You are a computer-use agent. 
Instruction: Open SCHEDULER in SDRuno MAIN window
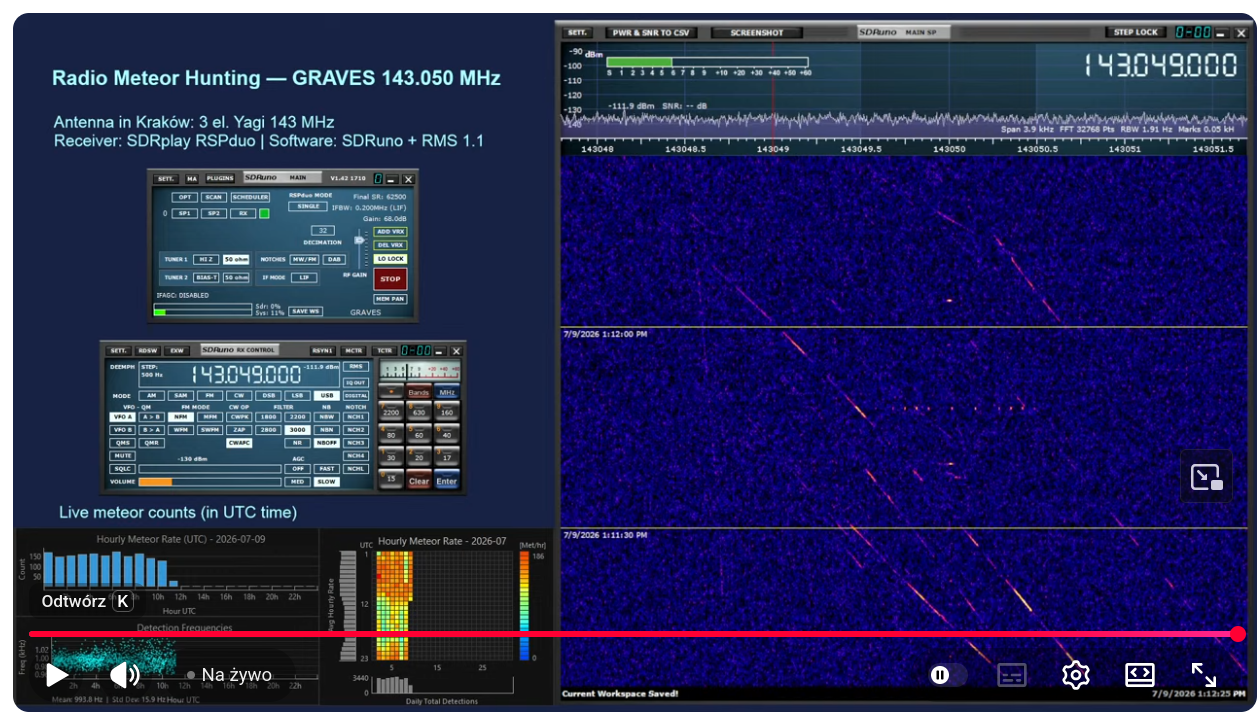[250, 197]
